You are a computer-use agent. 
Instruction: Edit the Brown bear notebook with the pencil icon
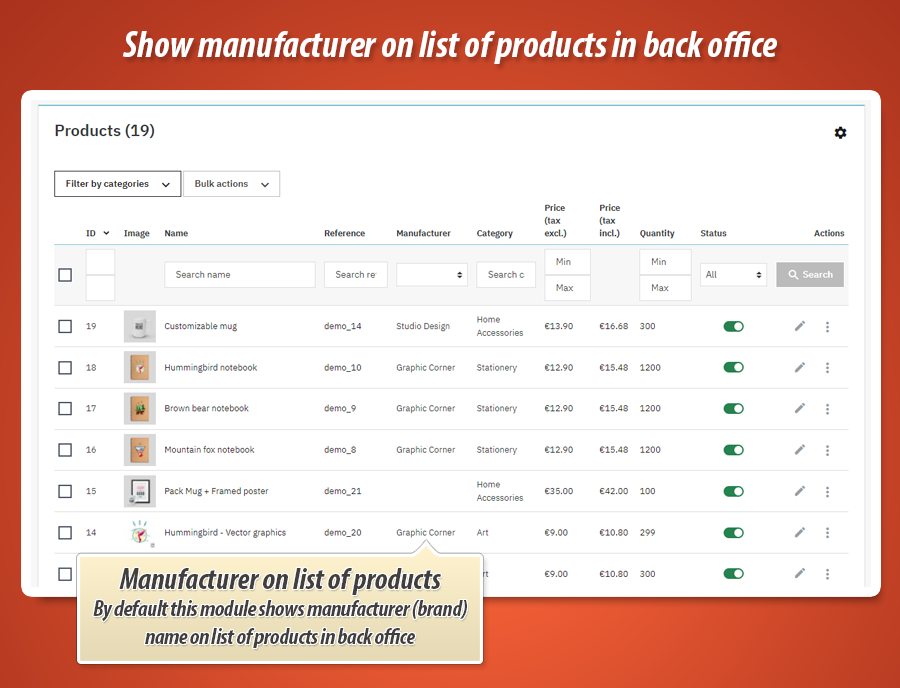pos(799,408)
